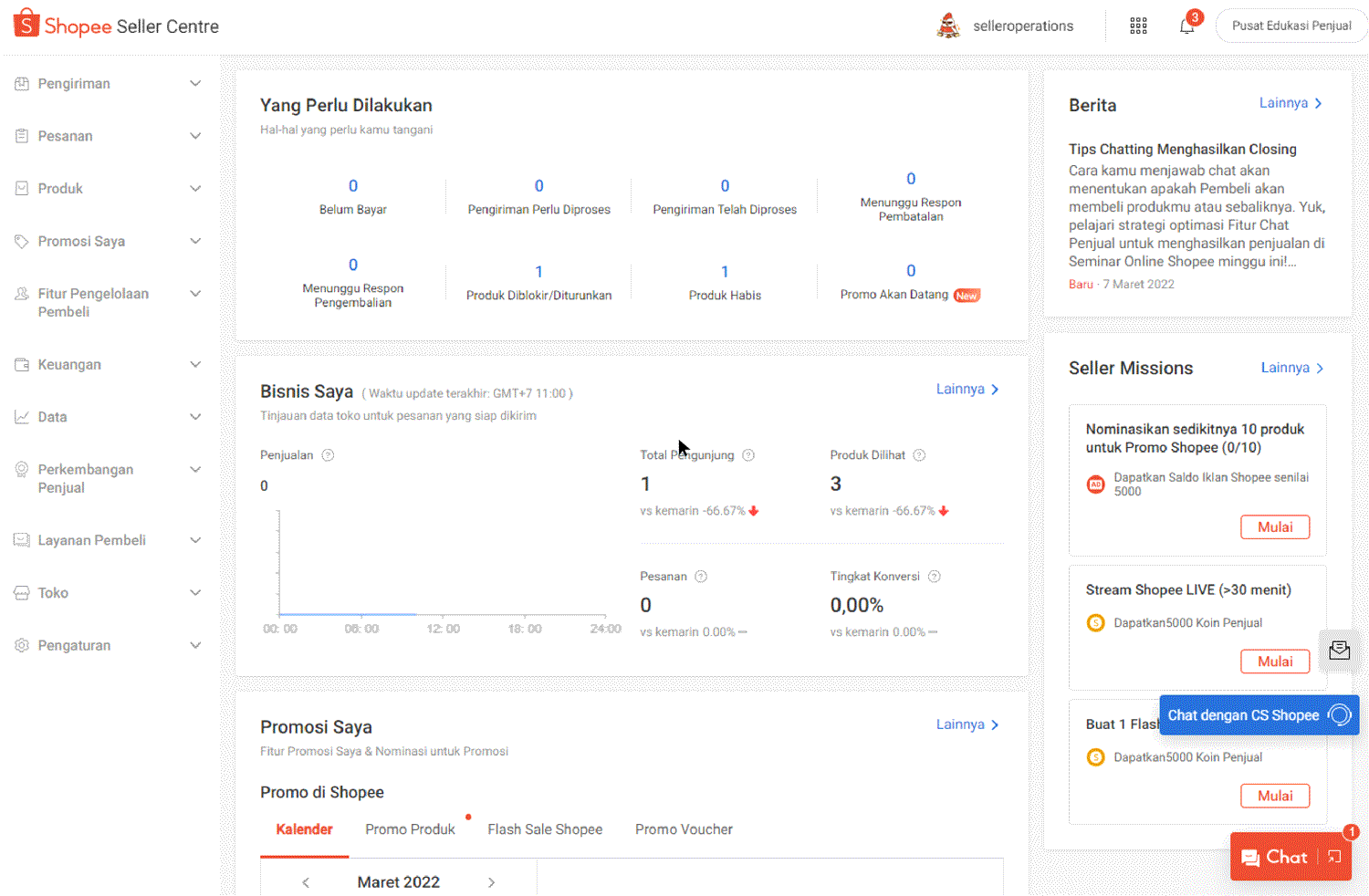Click the help icon next to Penjualan

pyautogui.click(x=328, y=455)
